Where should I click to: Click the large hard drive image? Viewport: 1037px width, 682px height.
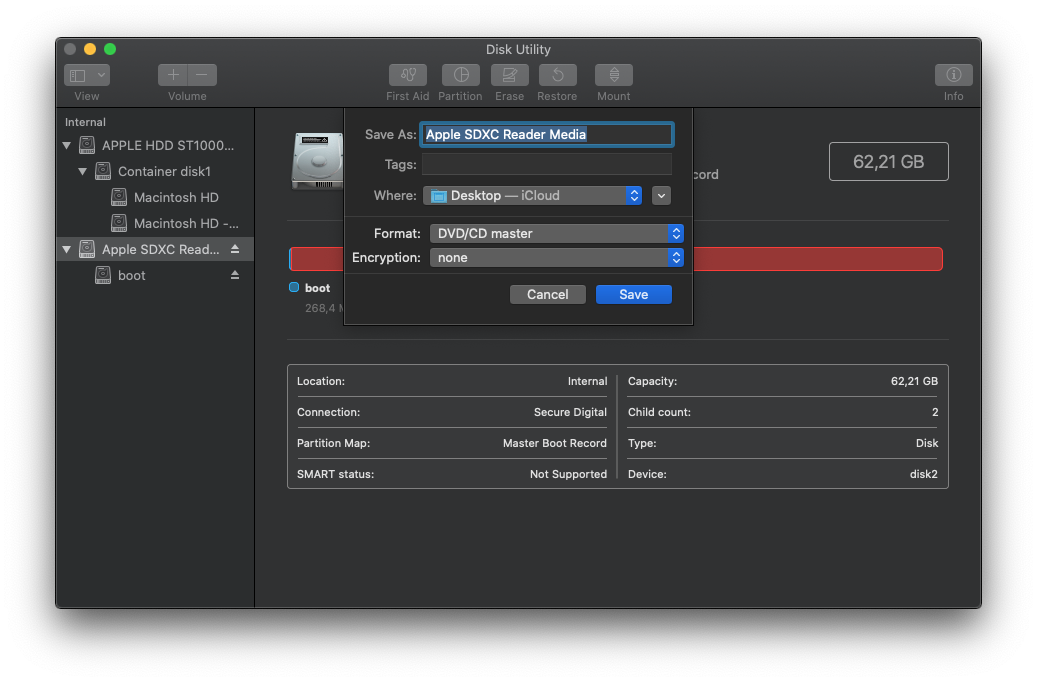click(x=318, y=161)
